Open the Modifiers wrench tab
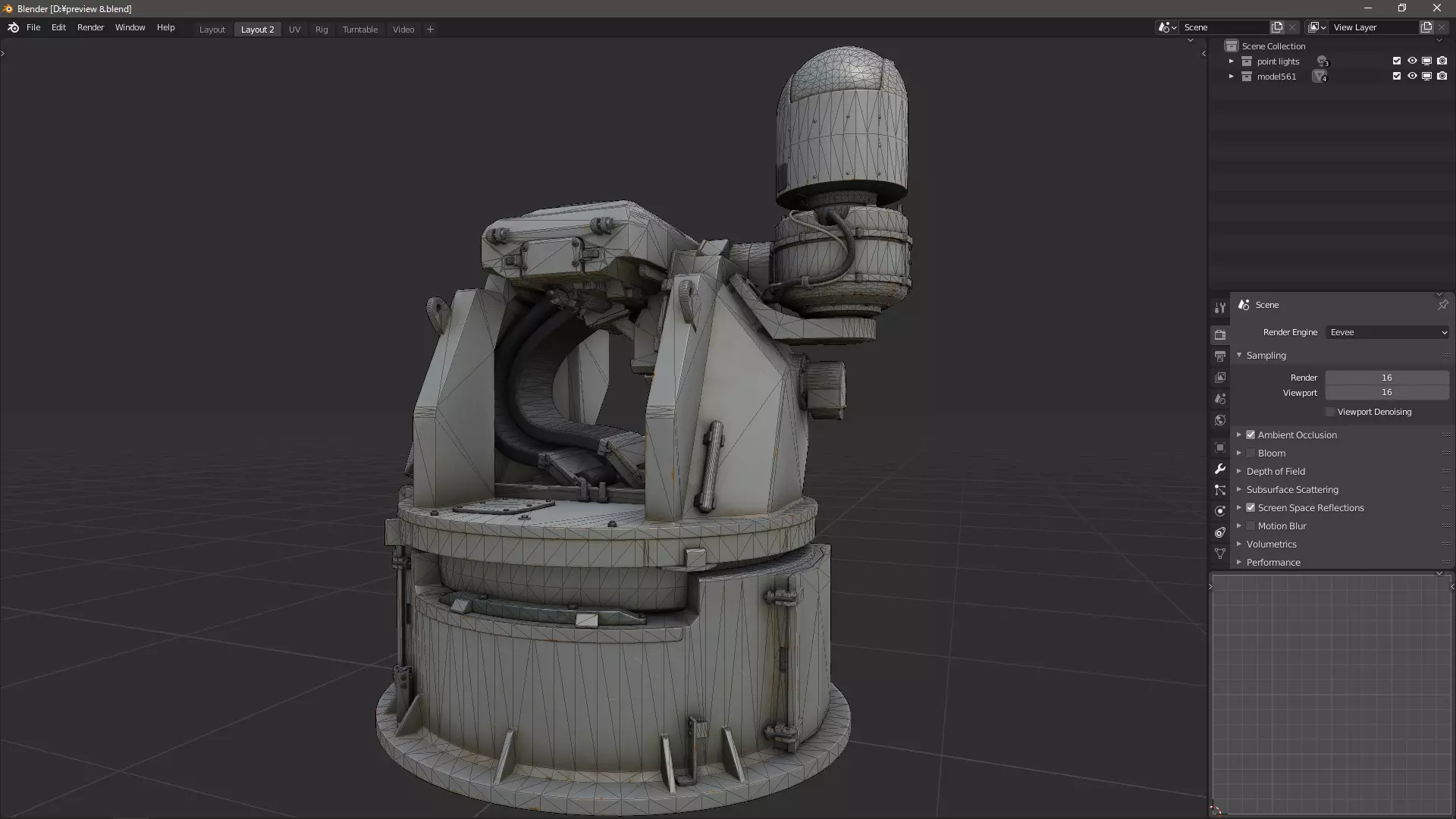 click(x=1219, y=469)
